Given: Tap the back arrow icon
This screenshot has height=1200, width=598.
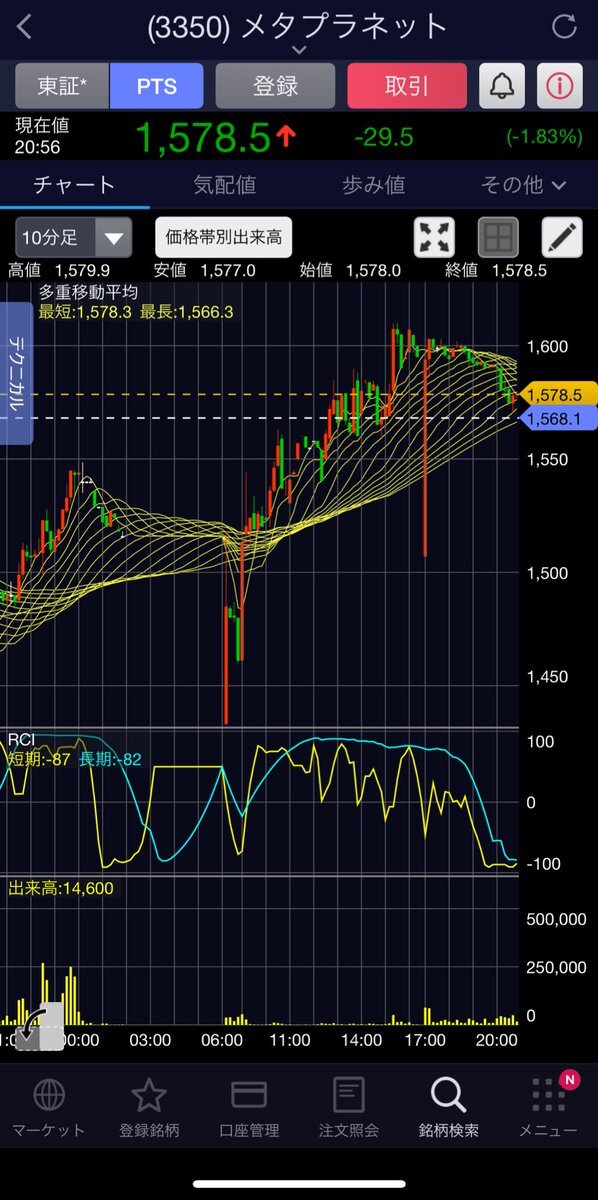Looking at the screenshot, I should click(25, 27).
